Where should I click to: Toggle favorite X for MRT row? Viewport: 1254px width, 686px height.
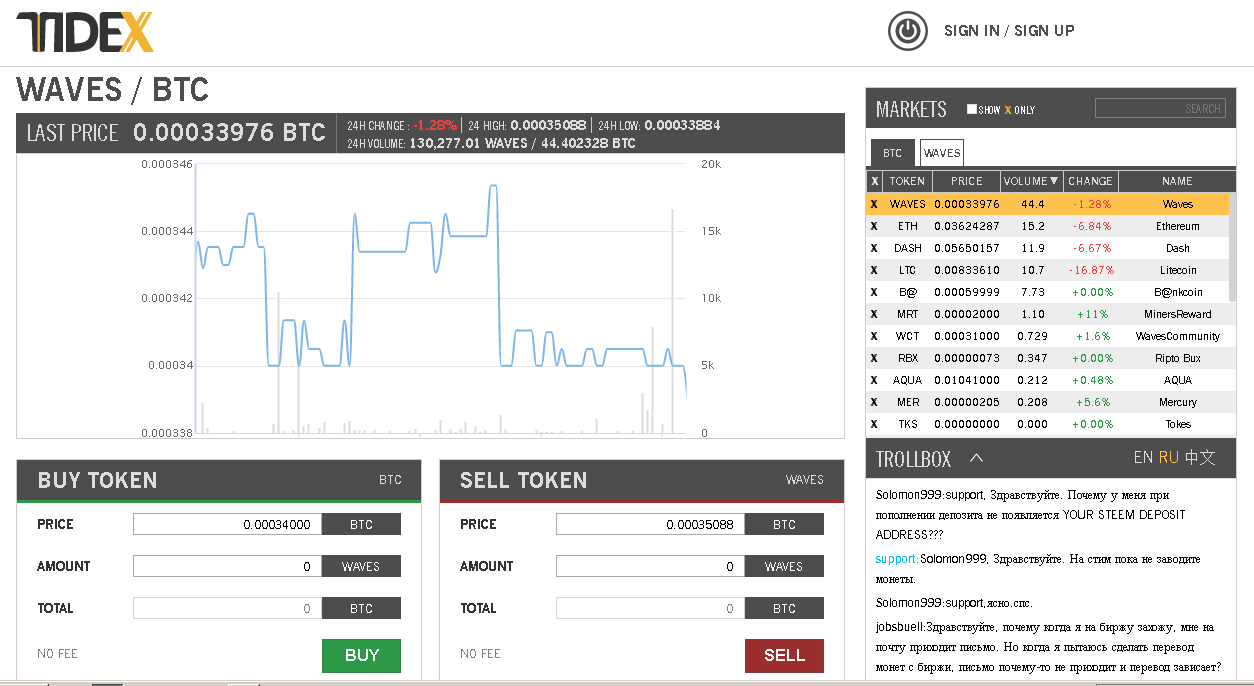(874, 314)
